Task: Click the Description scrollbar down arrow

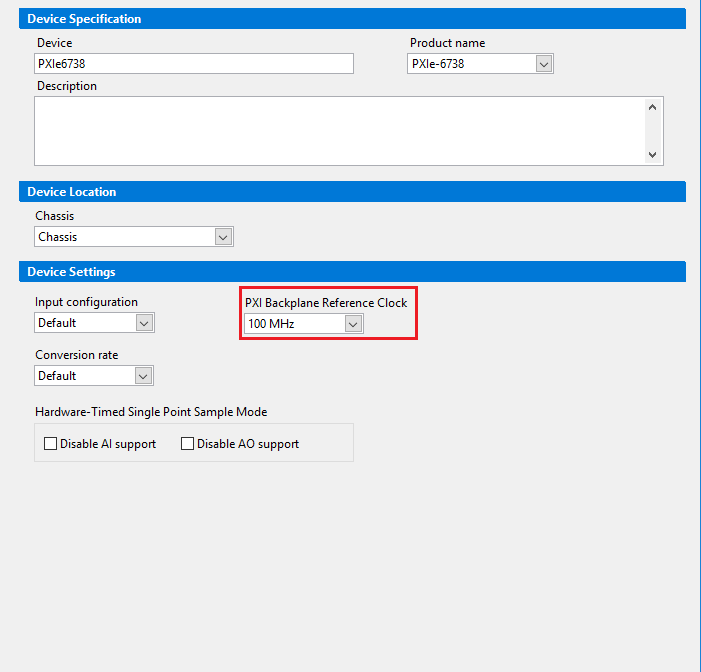Action: pos(652,155)
